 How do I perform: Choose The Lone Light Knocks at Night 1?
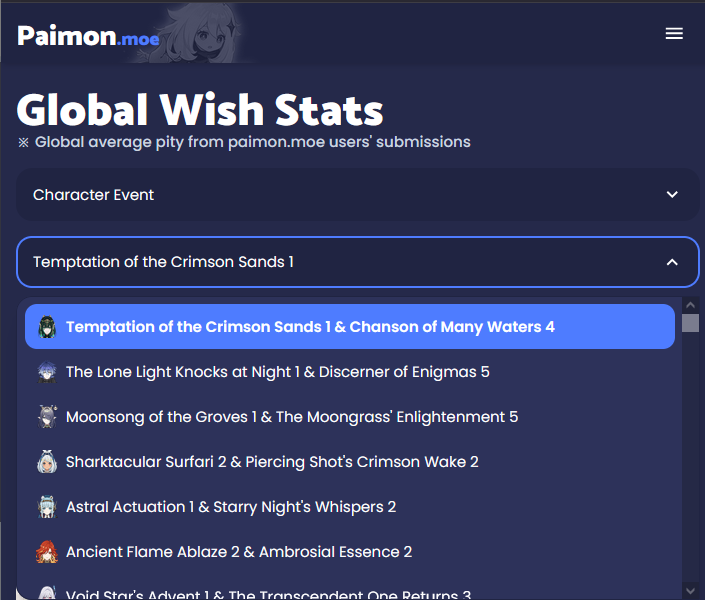(350, 372)
